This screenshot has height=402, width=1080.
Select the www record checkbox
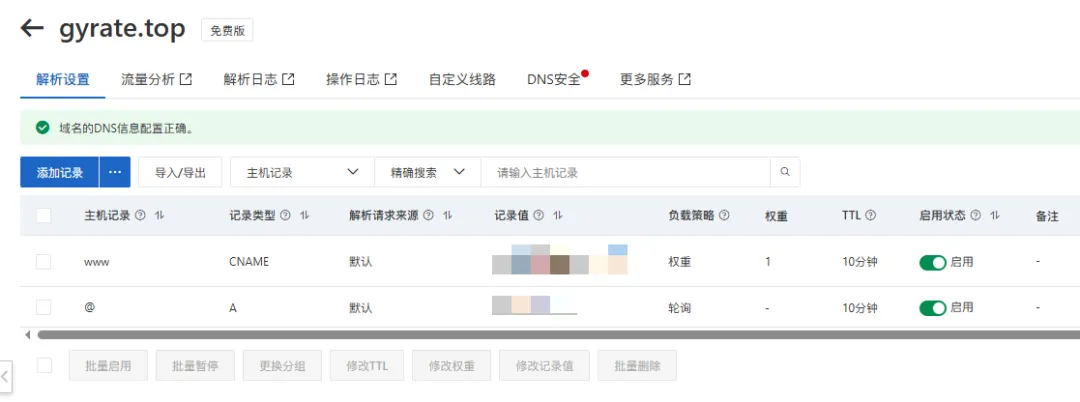[43, 262]
